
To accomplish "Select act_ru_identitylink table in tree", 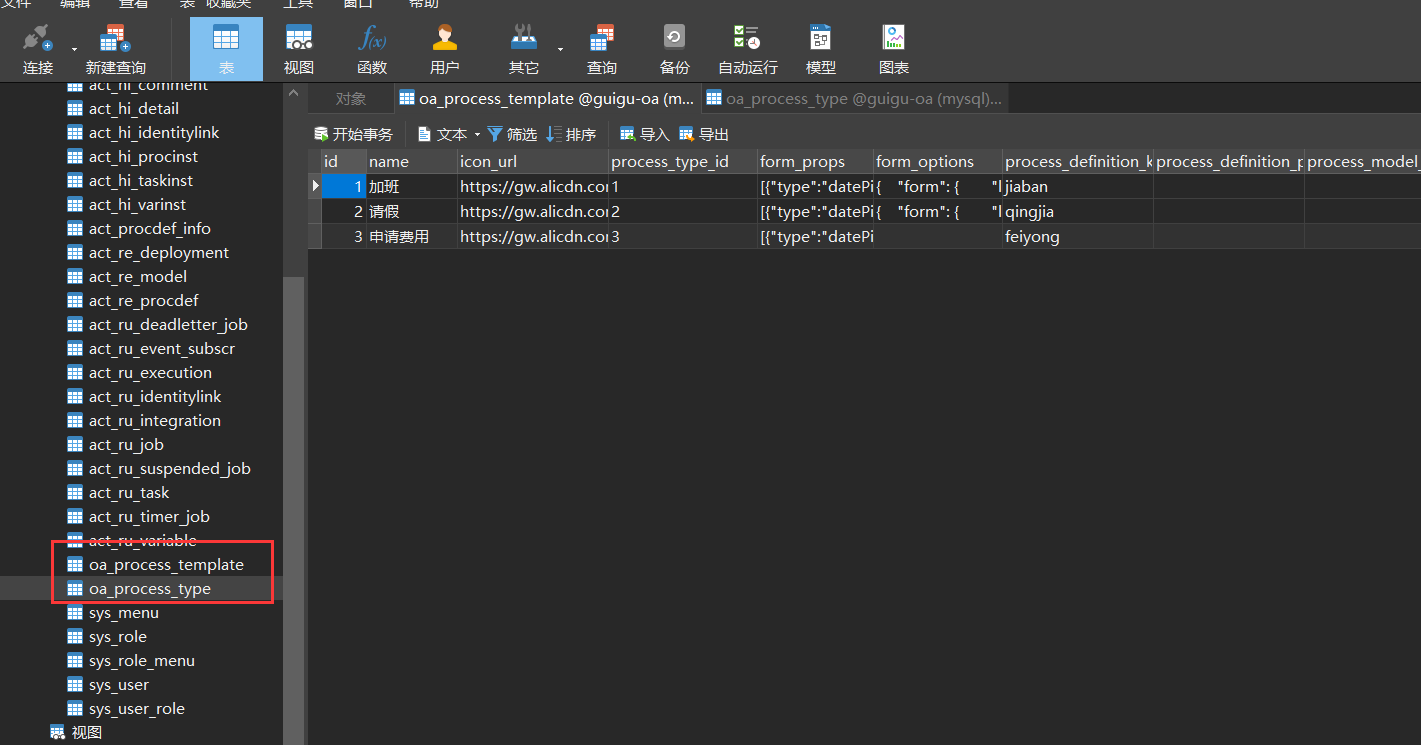I will click(x=154, y=396).
